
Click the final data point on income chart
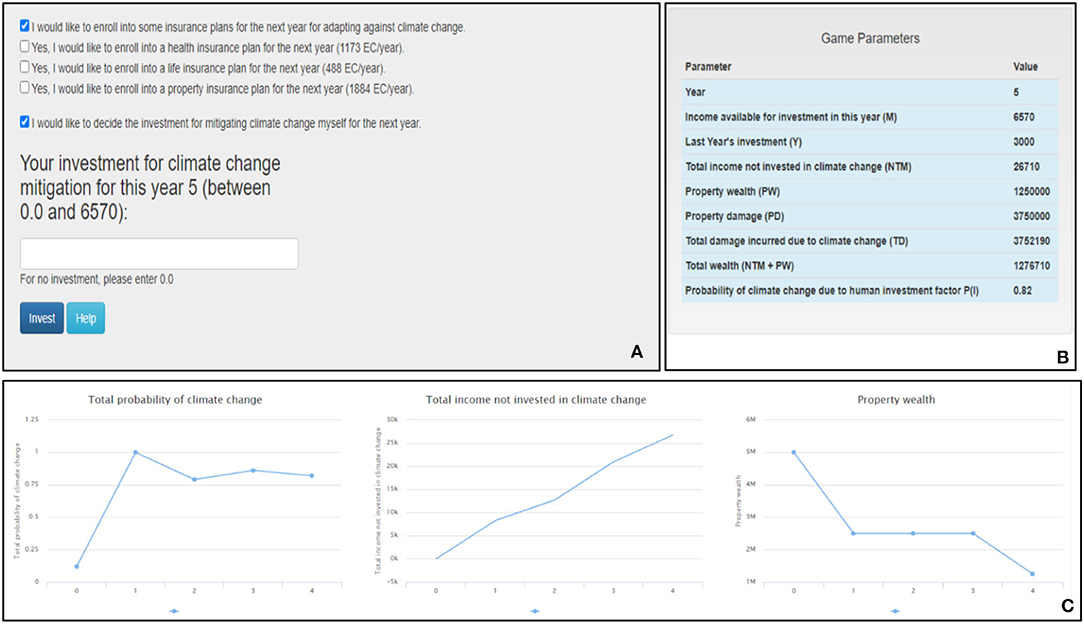(x=671, y=434)
